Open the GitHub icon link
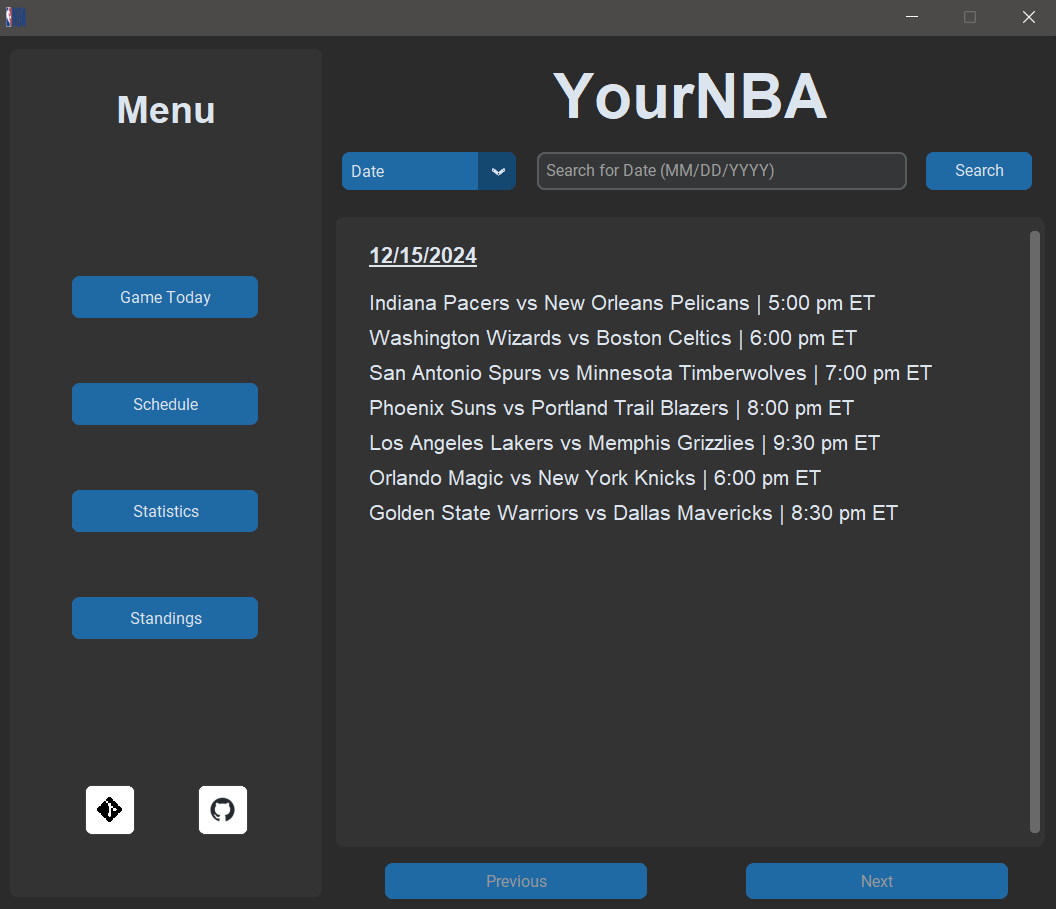Viewport: 1056px width, 909px height. point(223,810)
